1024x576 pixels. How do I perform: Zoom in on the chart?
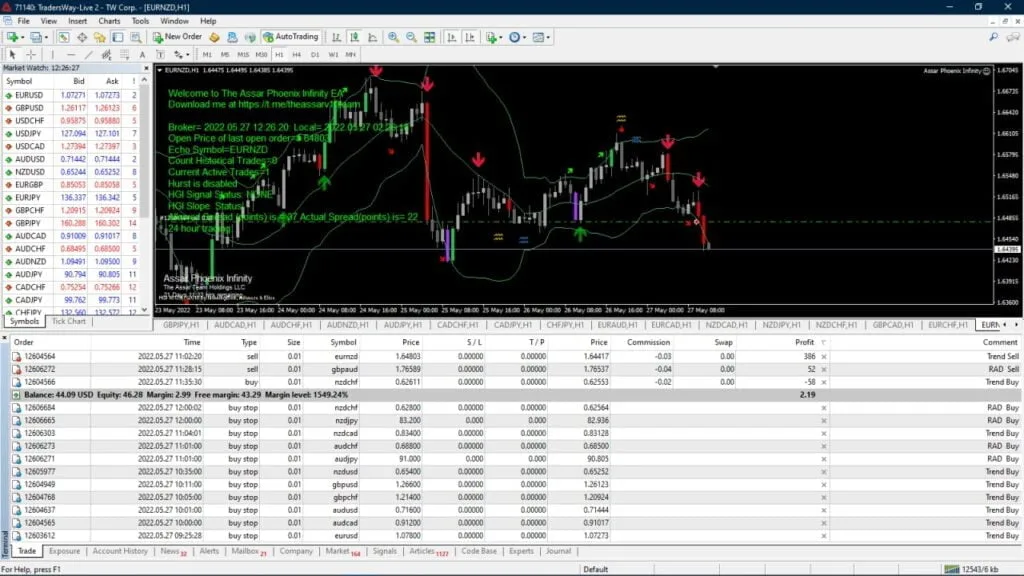(393, 37)
